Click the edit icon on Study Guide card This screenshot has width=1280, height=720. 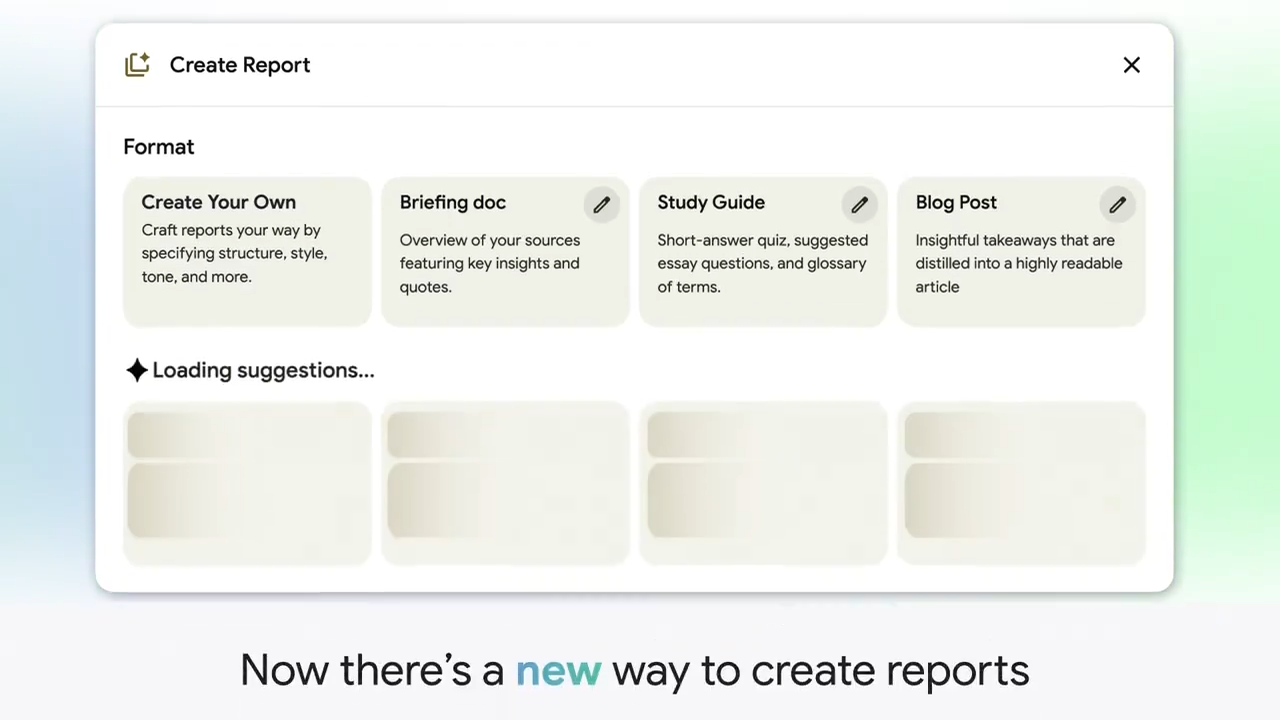click(859, 204)
